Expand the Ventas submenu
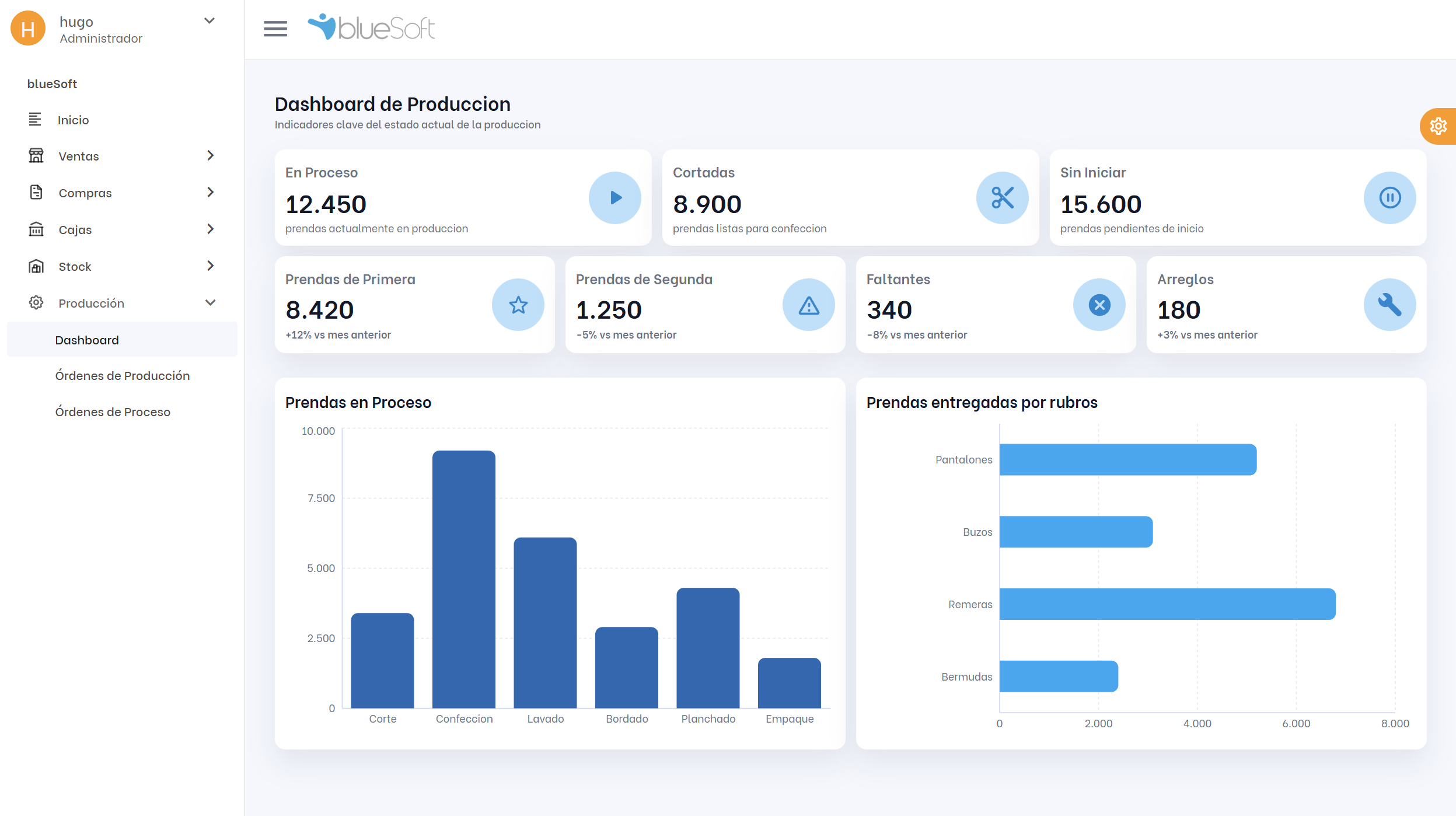This screenshot has height=816, width=1456. click(211, 156)
